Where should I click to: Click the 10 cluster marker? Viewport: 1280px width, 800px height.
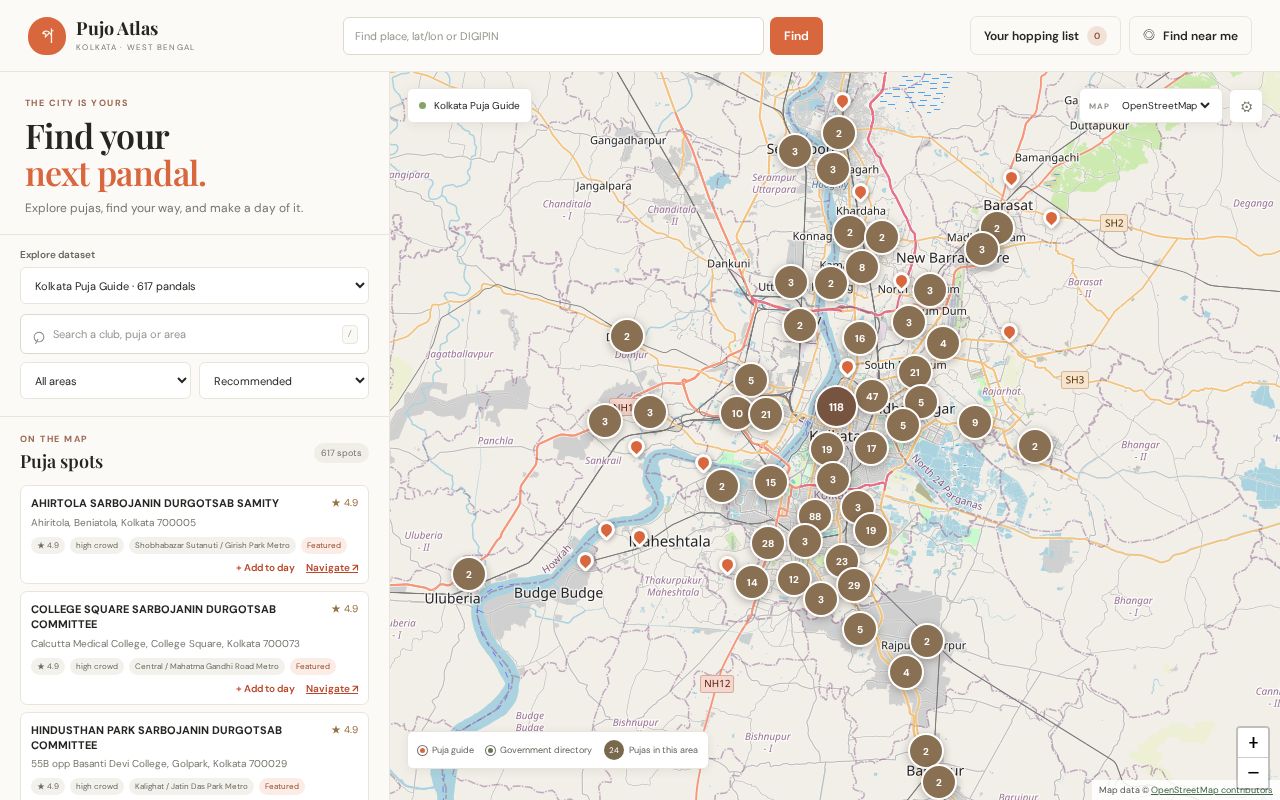tap(737, 414)
